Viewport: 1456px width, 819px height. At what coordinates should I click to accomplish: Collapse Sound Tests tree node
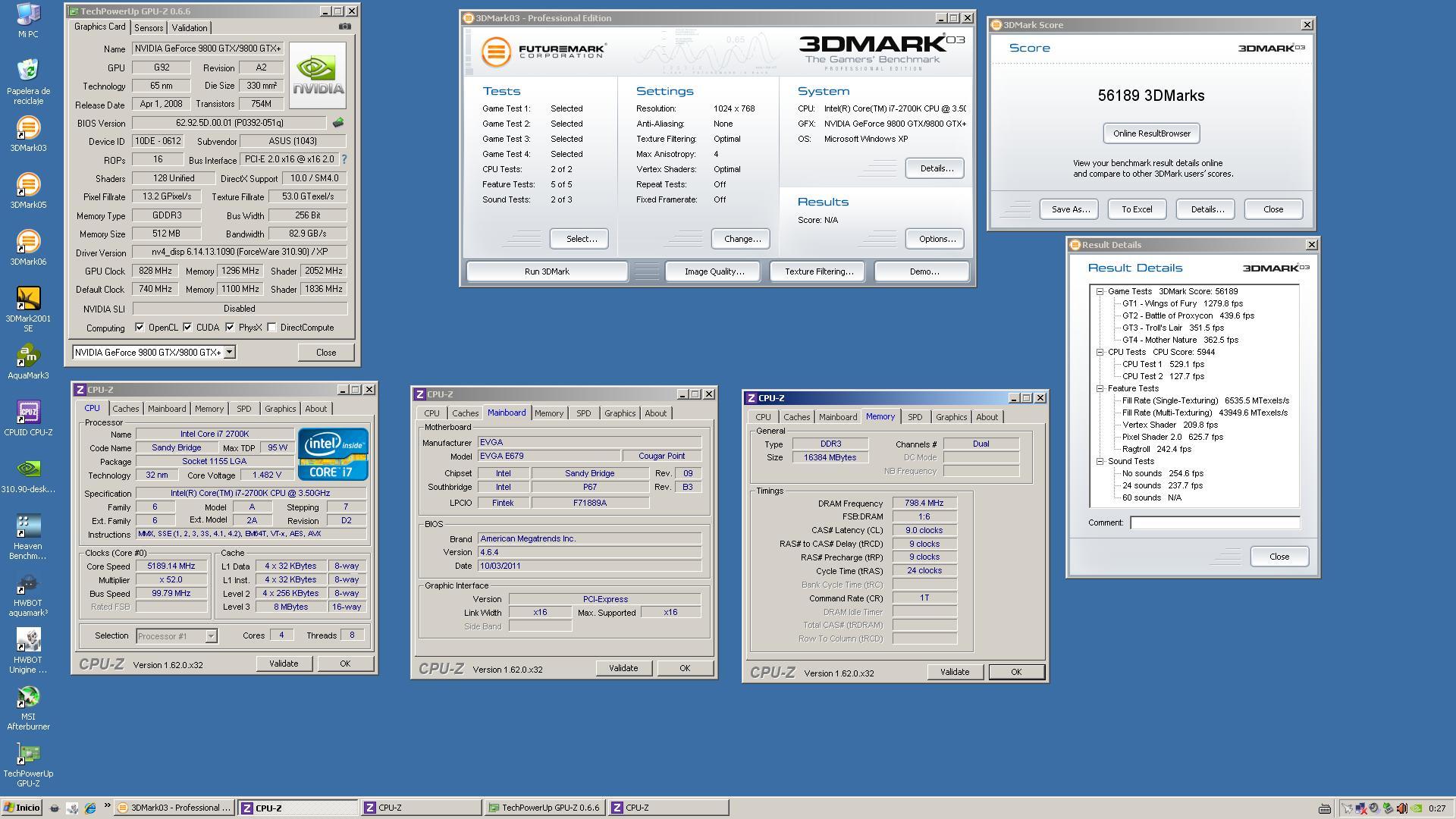[1100, 461]
